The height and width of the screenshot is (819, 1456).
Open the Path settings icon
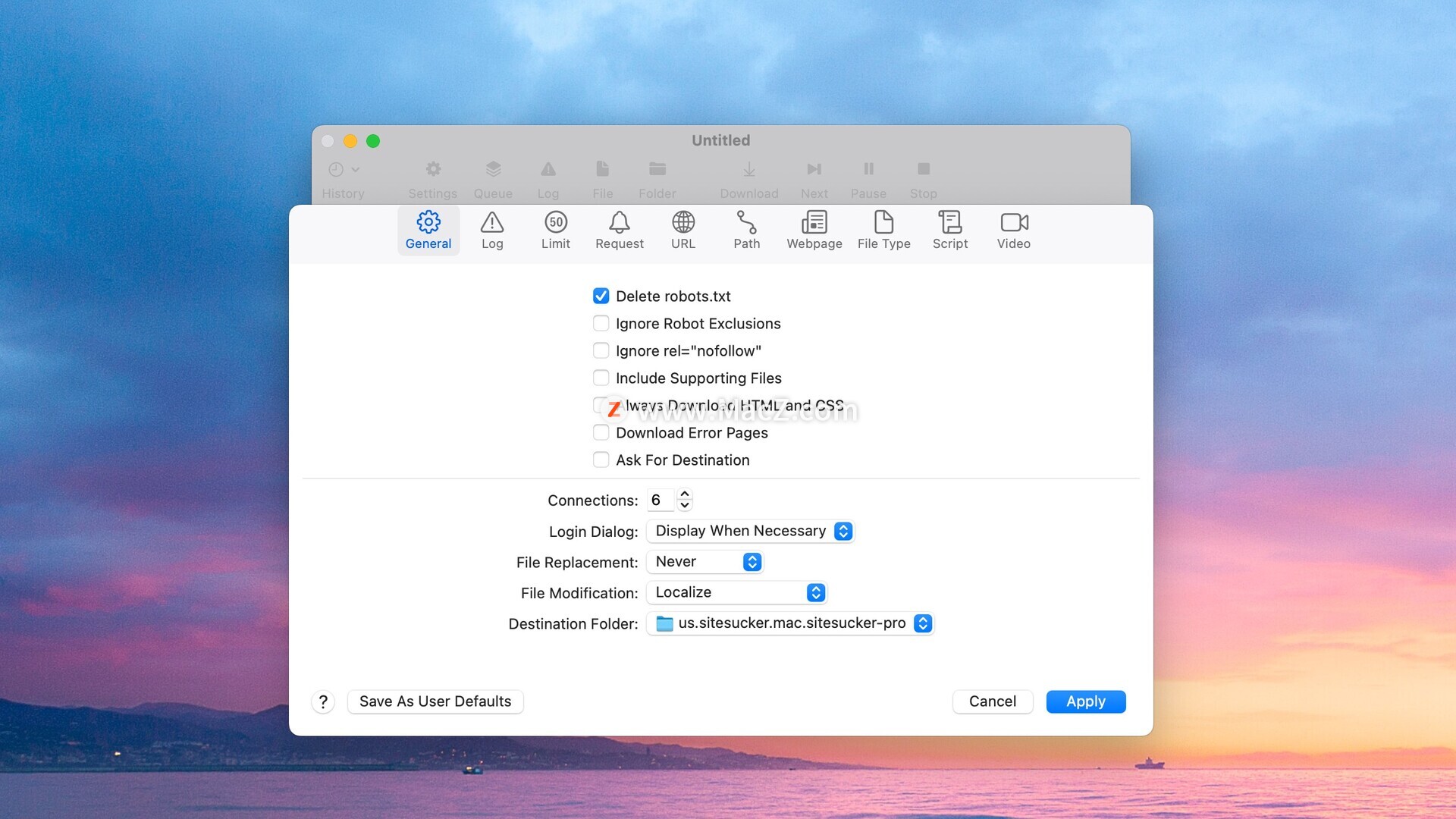click(x=746, y=230)
